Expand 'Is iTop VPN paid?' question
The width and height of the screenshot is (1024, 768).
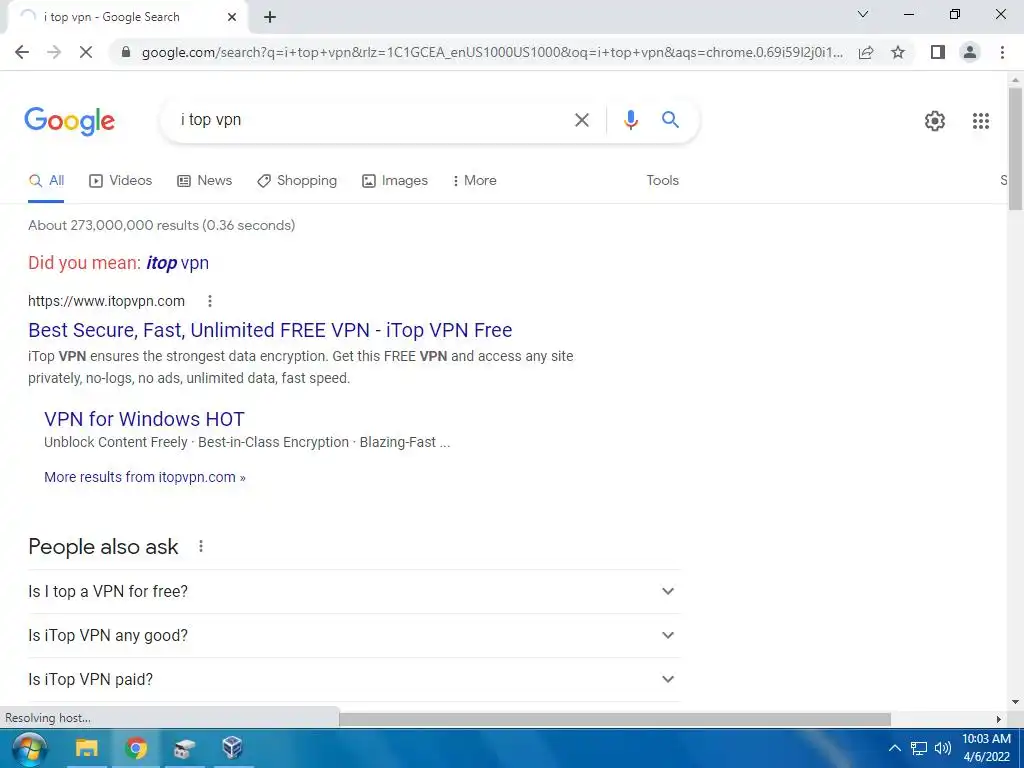(354, 680)
